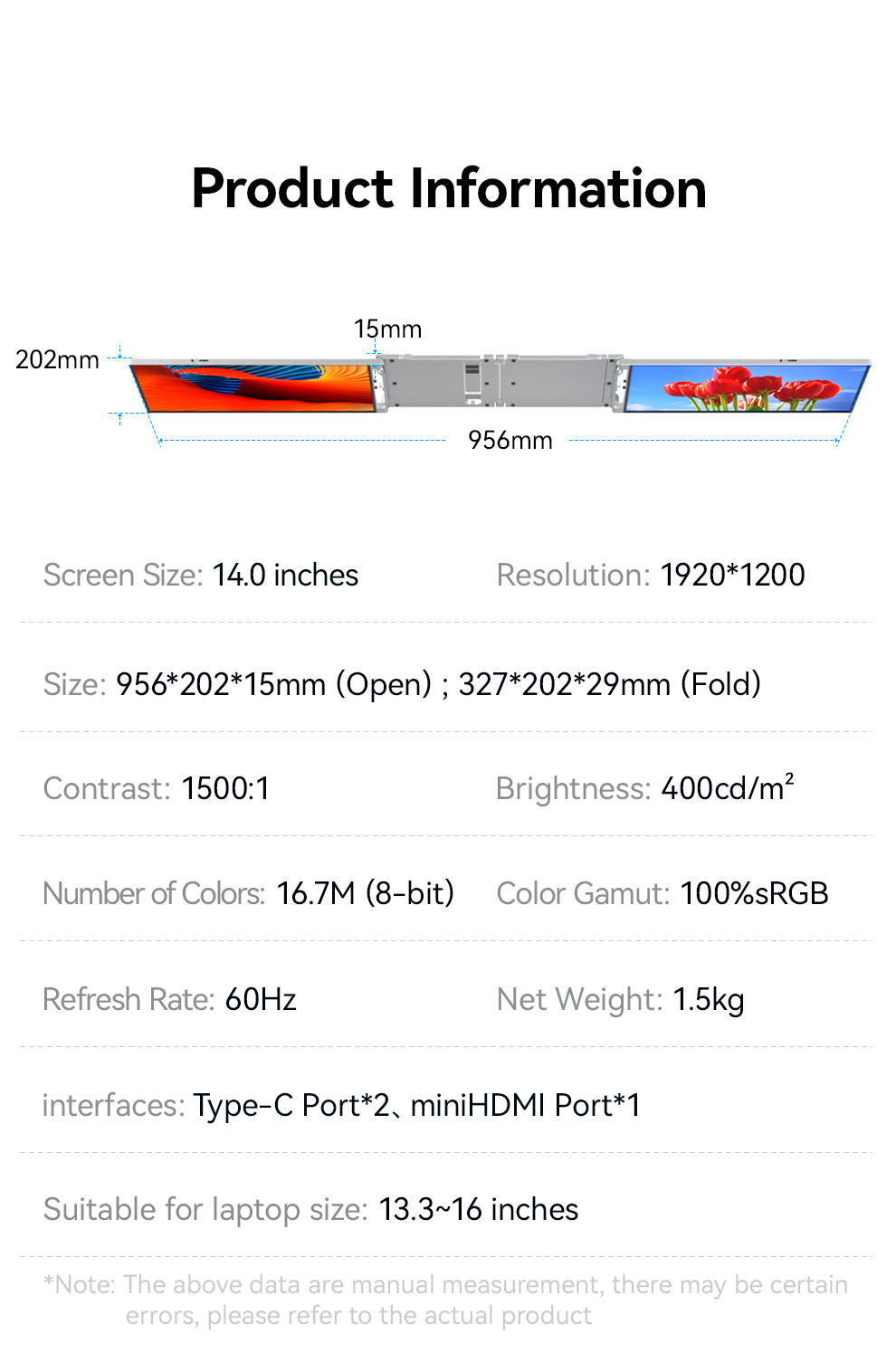Screen dimensions: 896x1362
Task: Select the 202mm height dimension label
Action: pos(57,360)
